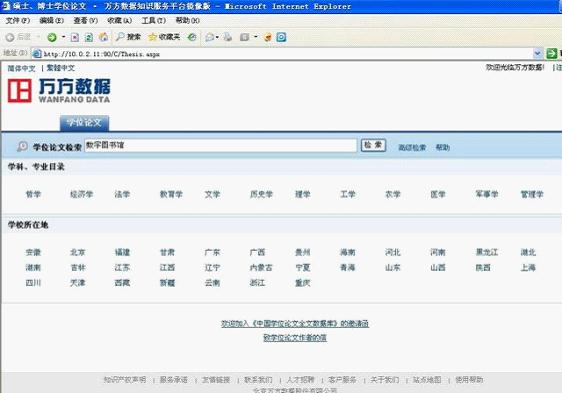Expand the address bar dropdown arrow
The image size is (562, 393).
537,54
